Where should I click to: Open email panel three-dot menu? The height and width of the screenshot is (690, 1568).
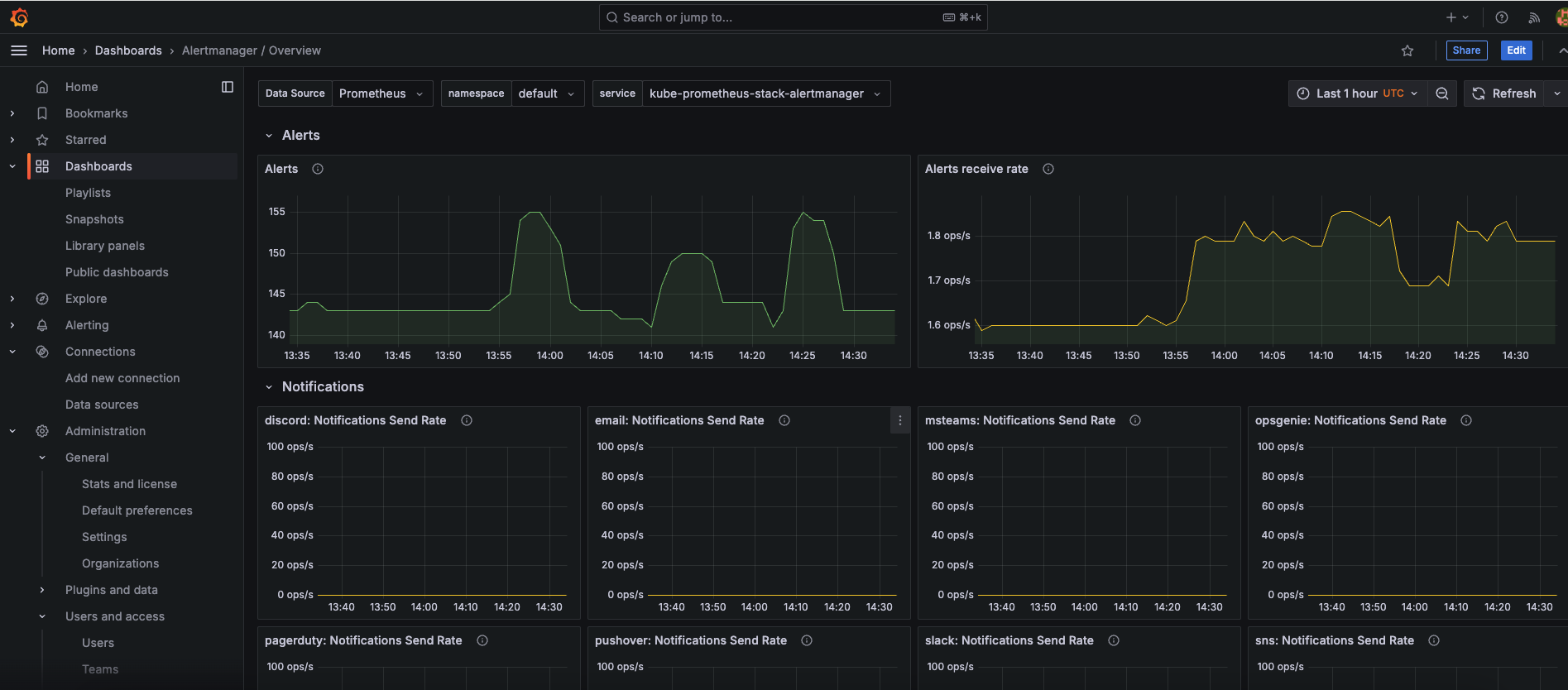(x=899, y=420)
